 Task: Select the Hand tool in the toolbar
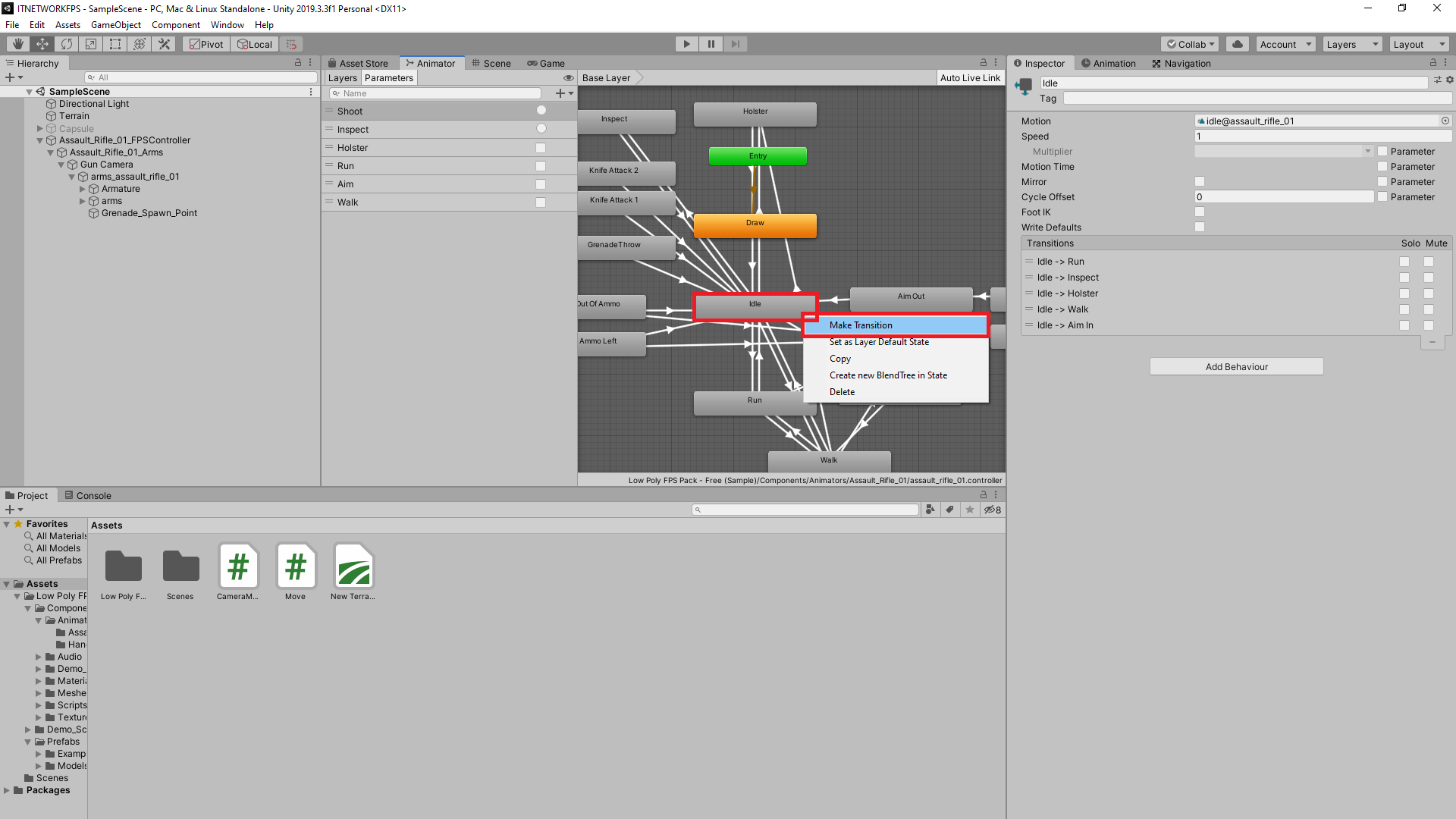(x=17, y=43)
